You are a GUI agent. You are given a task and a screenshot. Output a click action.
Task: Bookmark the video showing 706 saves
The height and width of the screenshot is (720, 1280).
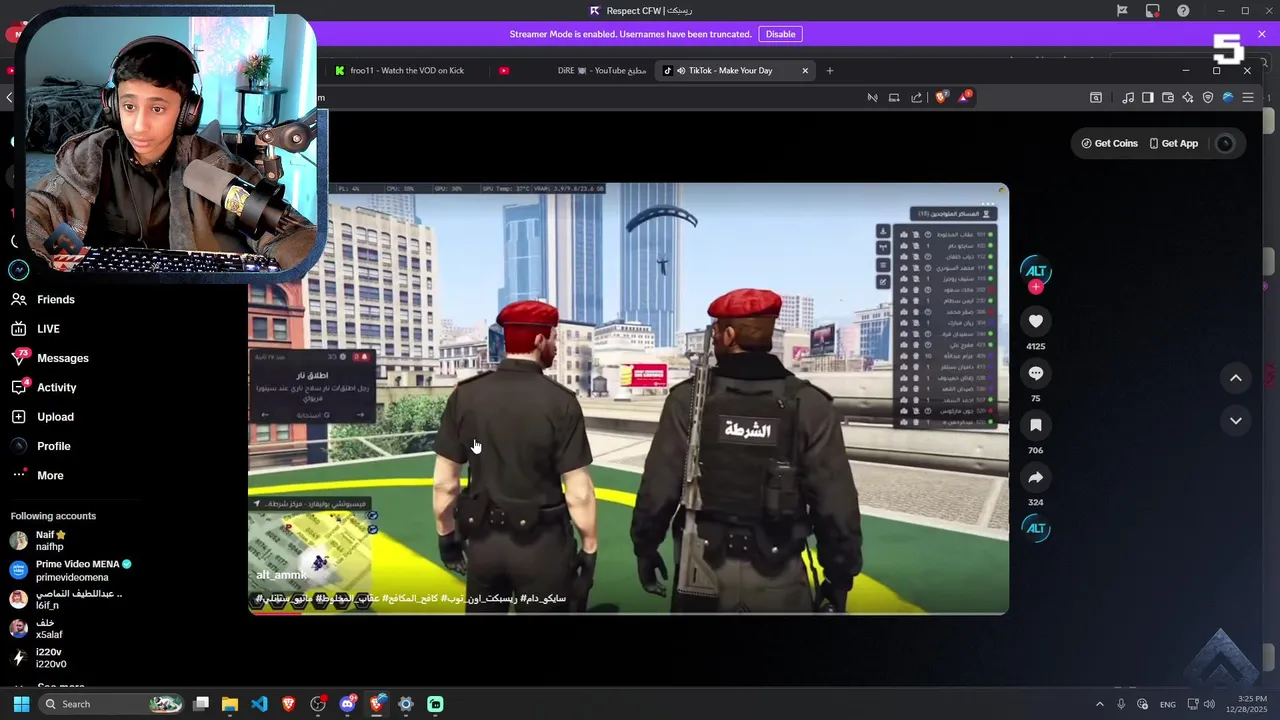pos(1036,425)
